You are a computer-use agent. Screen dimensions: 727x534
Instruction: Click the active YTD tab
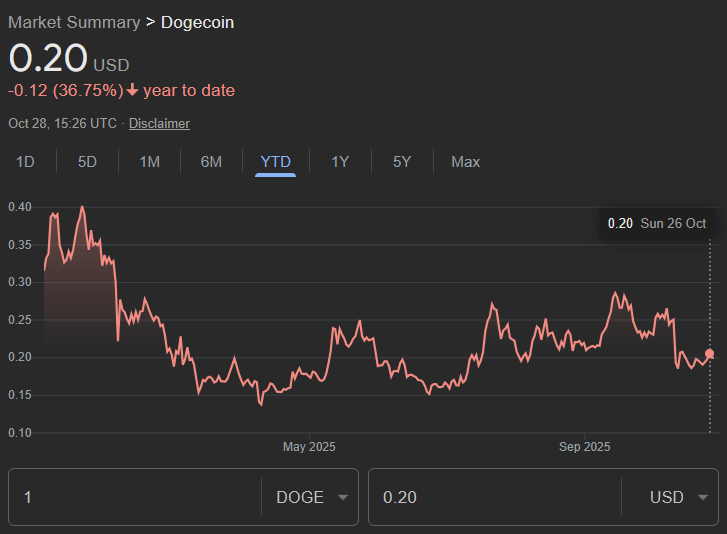point(275,161)
